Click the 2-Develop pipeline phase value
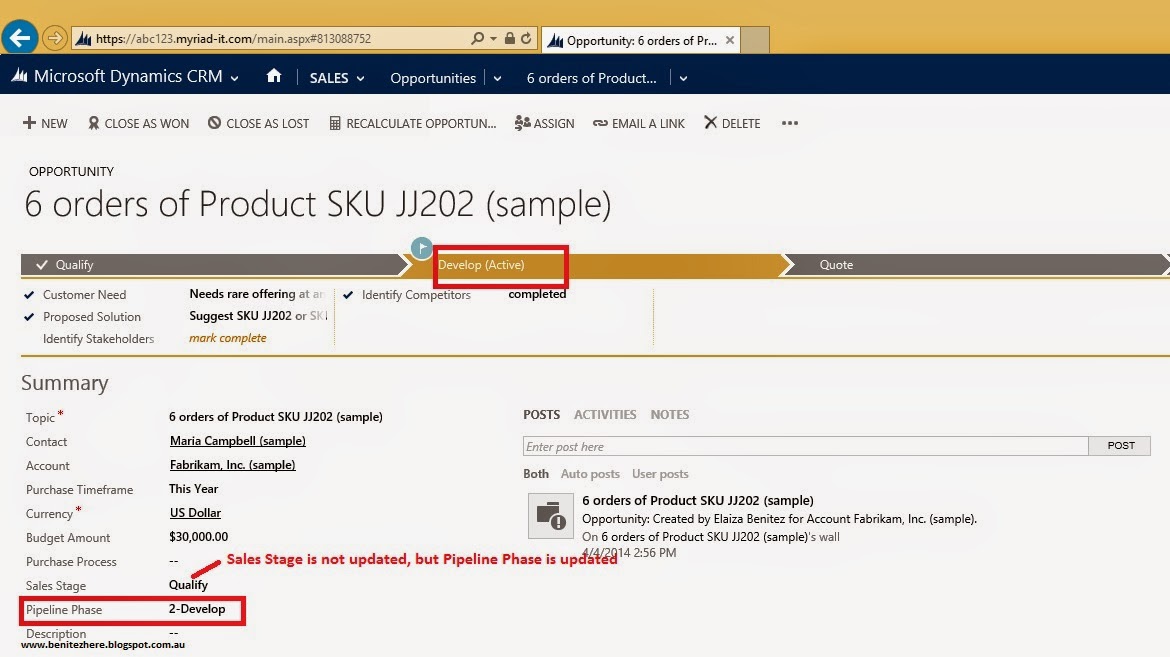The height and width of the screenshot is (657, 1170). pyautogui.click(x=197, y=609)
